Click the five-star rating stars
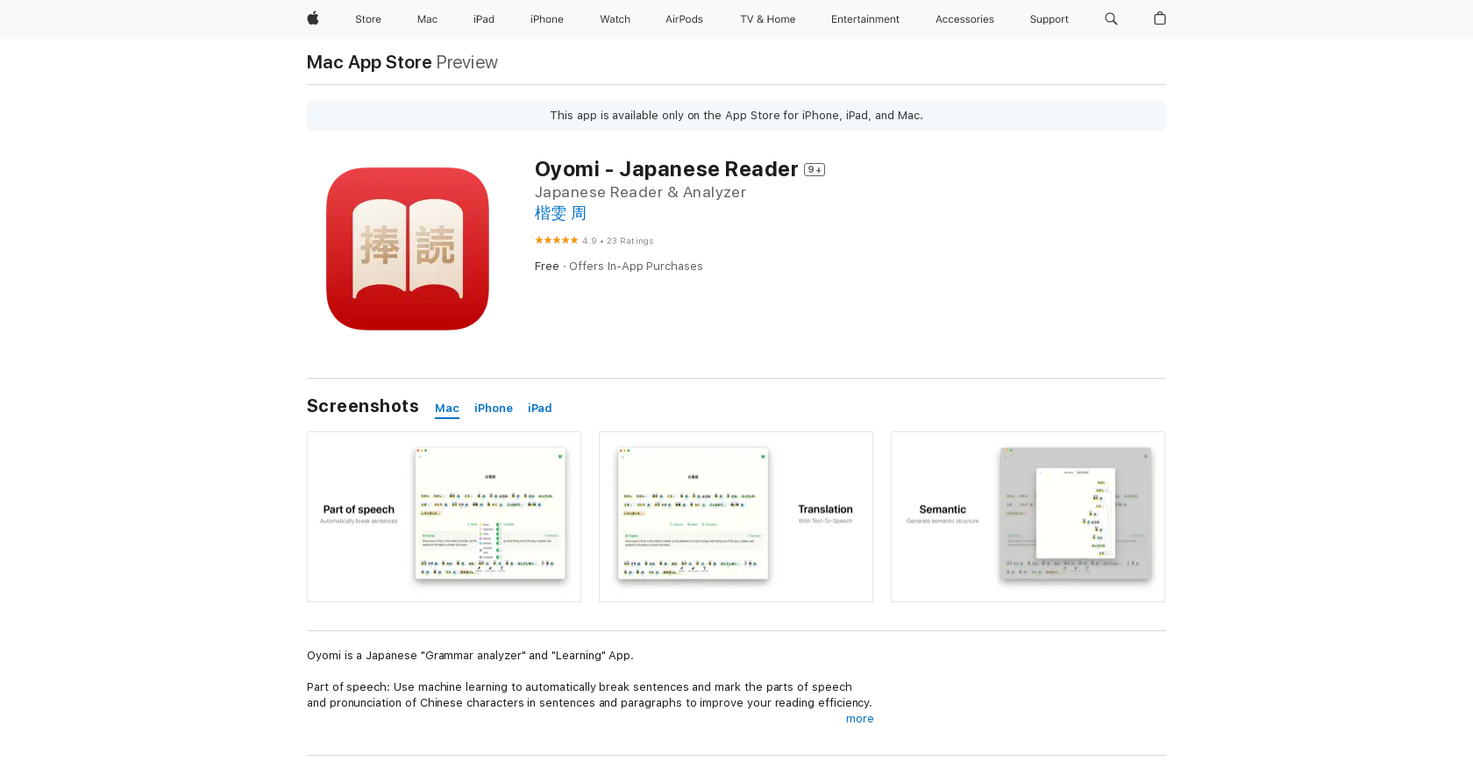Viewport: 1473px width, 768px height. click(556, 240)
